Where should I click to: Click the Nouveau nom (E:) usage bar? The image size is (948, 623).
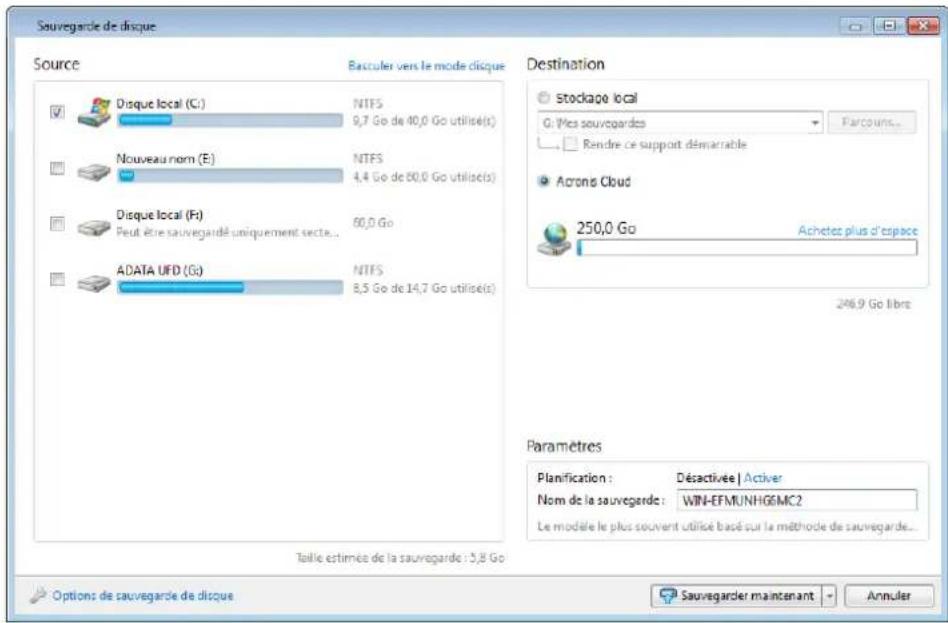tap(230, 175)
